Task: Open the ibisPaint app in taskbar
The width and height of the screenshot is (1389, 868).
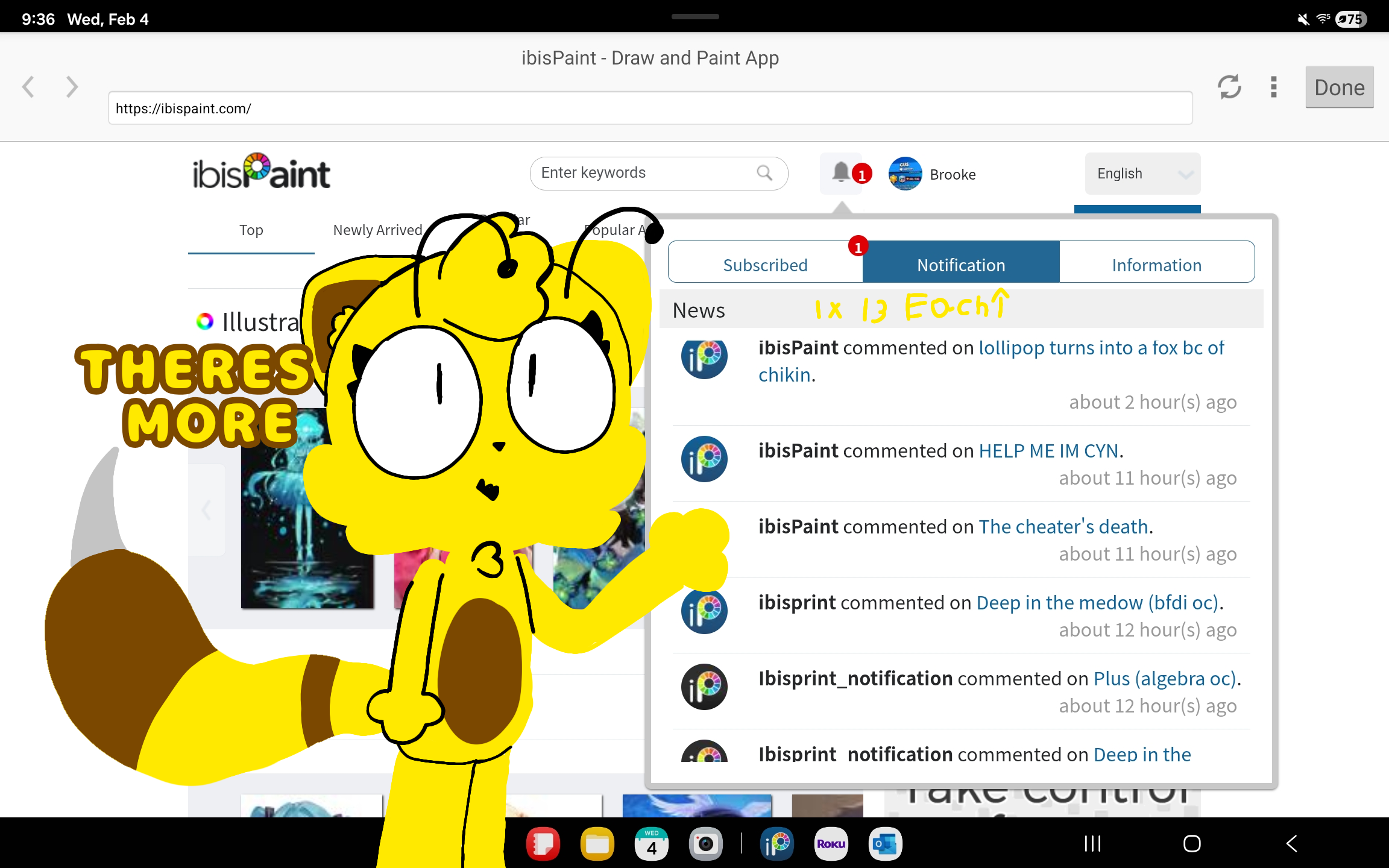Action: 777,843
